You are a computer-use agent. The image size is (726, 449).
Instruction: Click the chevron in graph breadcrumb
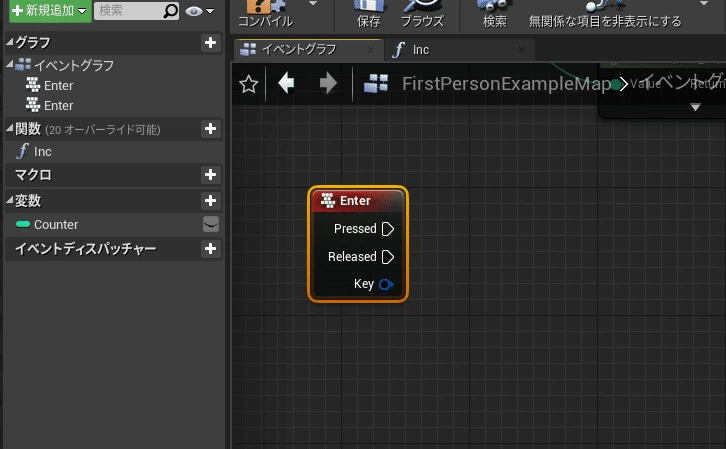(623, 84)
